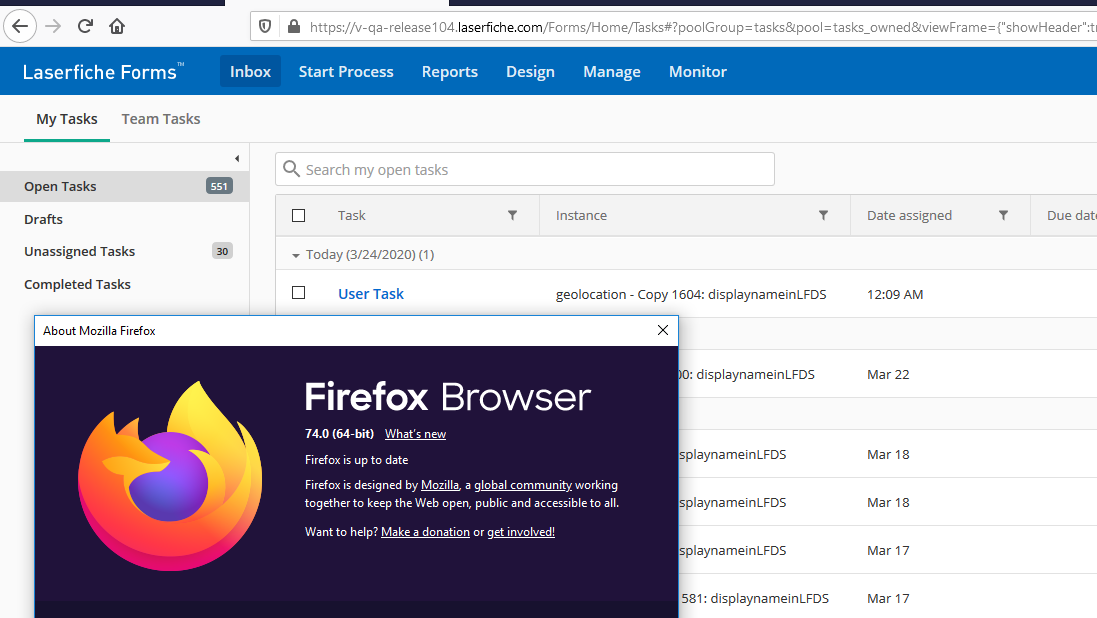Screen dimensions: 1097x618
Task: Switch to the Team Tasks tab
Action: click(x=161, y=119)
